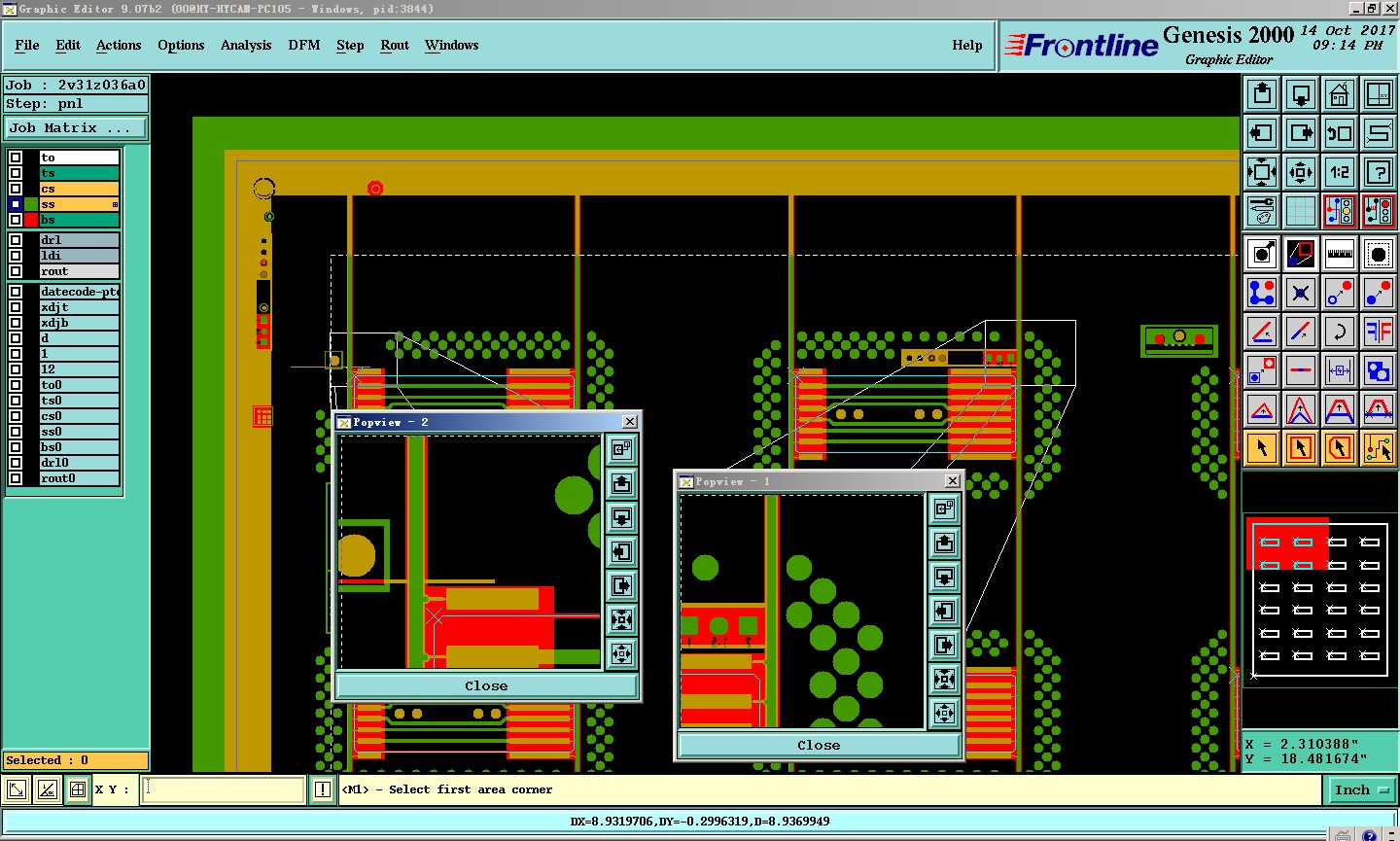Viewport: 1400px width, 841px height.
Task: Select the rout0 layer row
Action: tap(80, 478)
